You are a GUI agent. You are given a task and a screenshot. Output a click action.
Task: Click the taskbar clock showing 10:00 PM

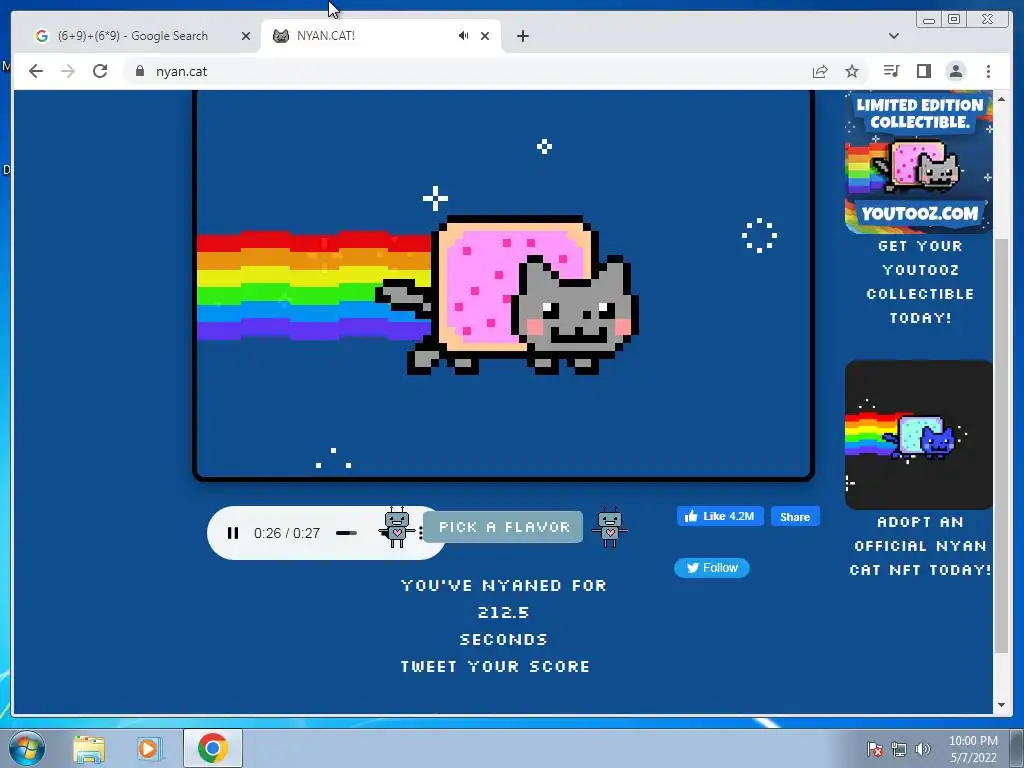[x=973, y=749]
